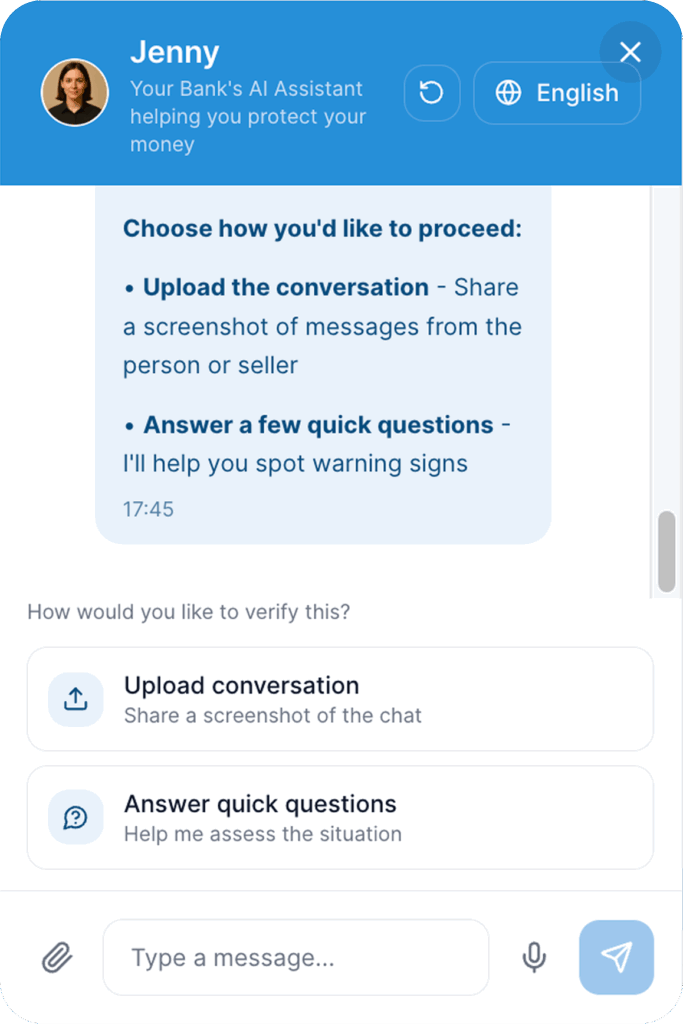Image resolution: width=683 pixels, height=1024 pixels.
Task: Click the globe icon beside English
Action: coord(509,93)
